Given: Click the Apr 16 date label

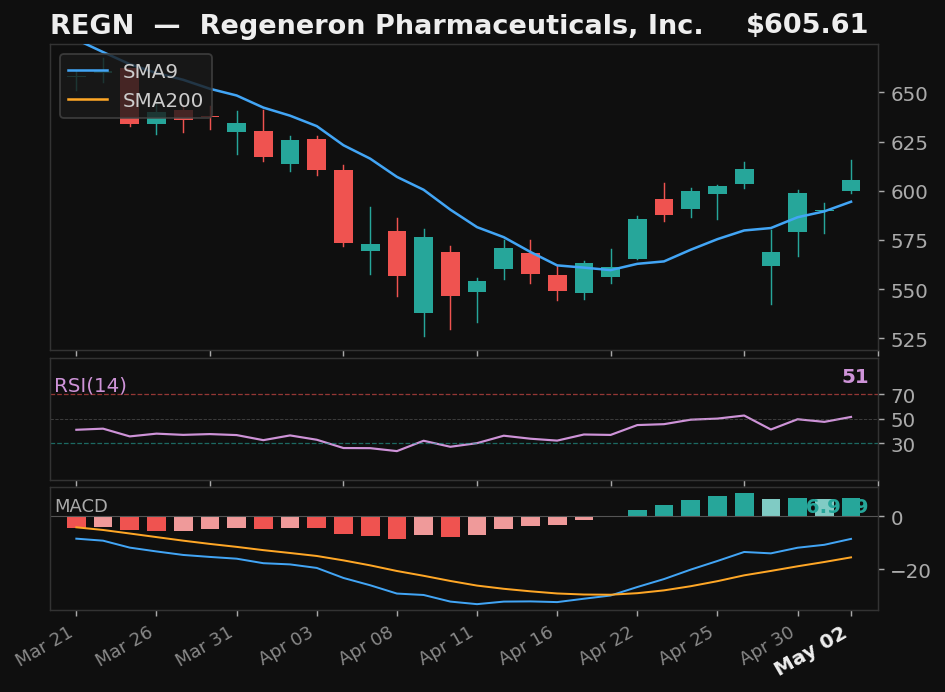Looking at the screenshot, I should click(x=526, y=646).
